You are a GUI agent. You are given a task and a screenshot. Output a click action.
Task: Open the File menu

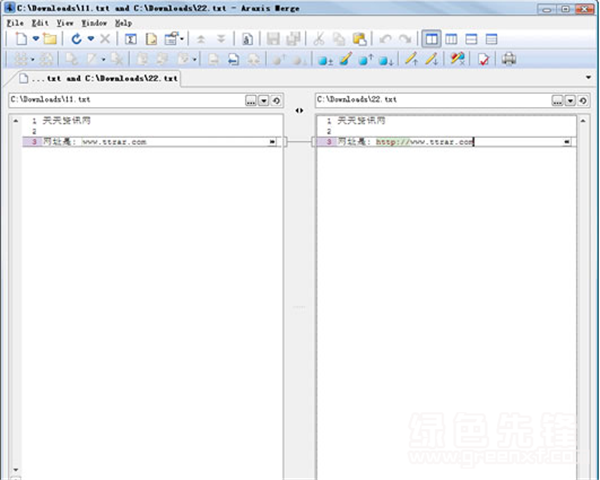[14, 22]
